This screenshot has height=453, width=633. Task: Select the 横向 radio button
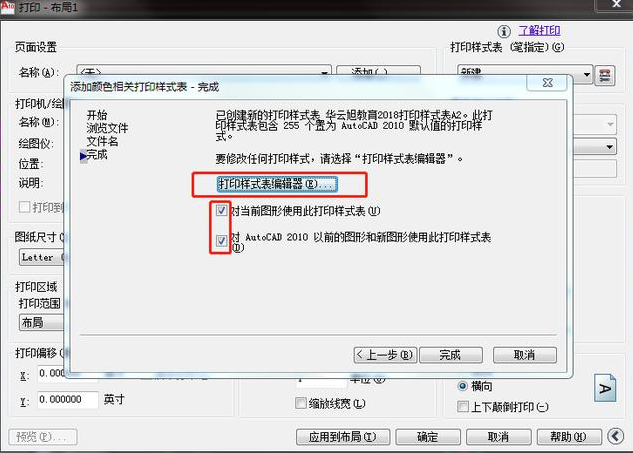[x=463, y=386]
